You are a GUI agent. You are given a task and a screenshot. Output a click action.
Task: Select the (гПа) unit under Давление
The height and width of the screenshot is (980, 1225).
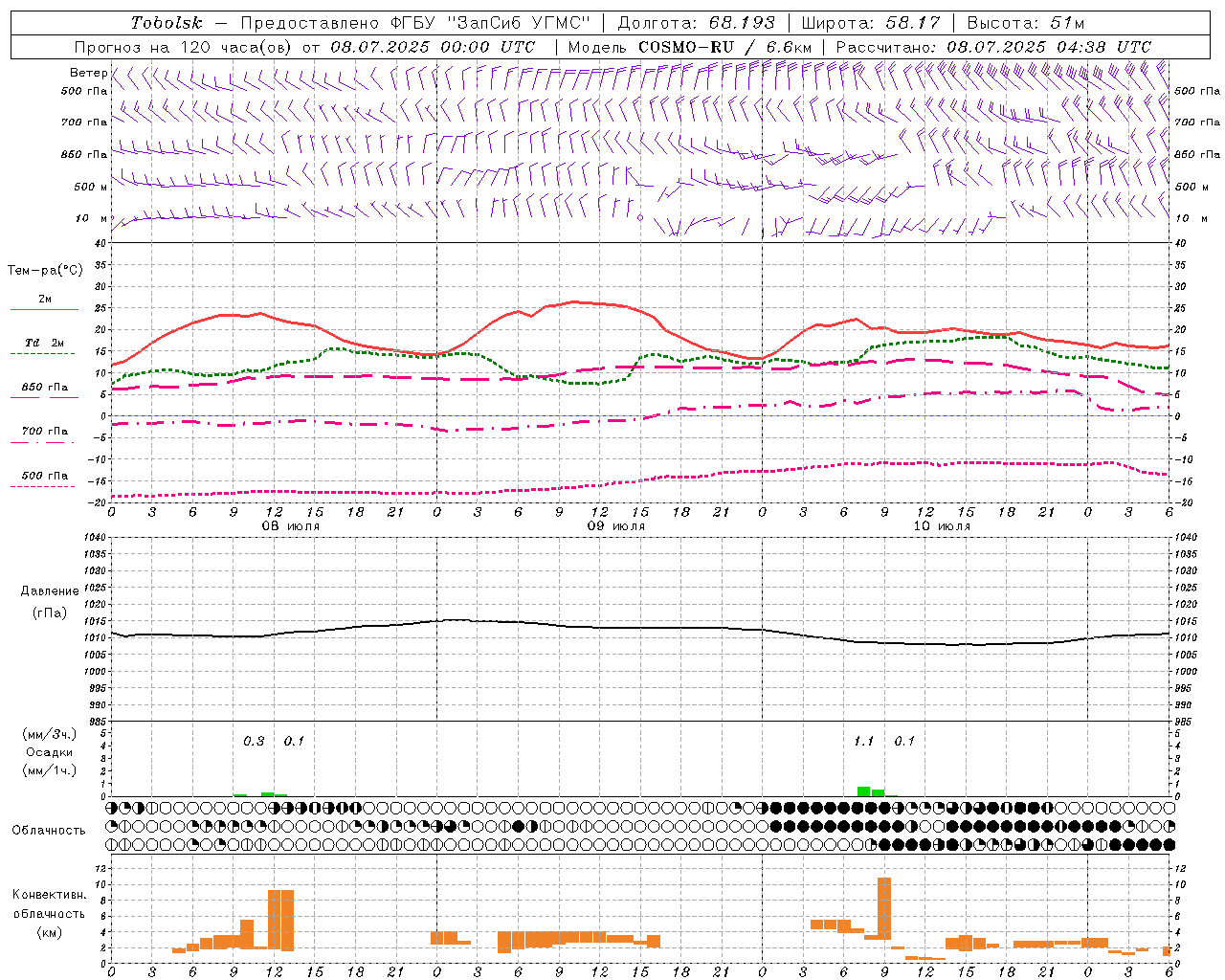pos(50,612)
